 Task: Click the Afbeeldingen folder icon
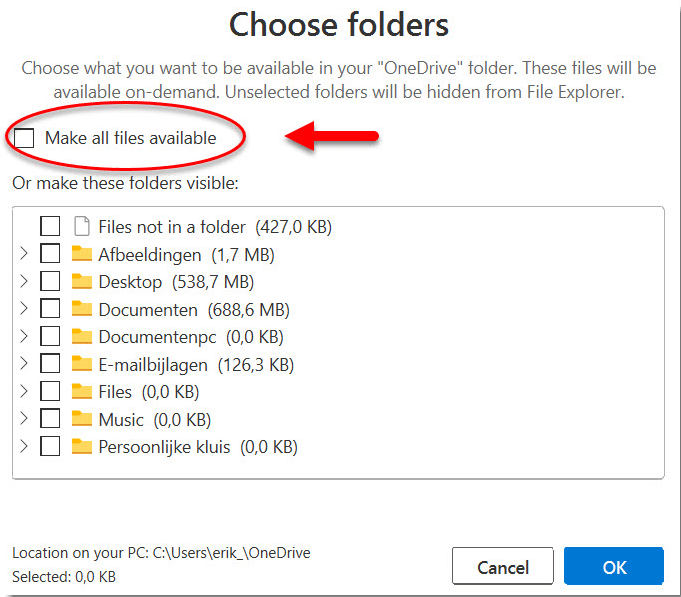point(82,254)
